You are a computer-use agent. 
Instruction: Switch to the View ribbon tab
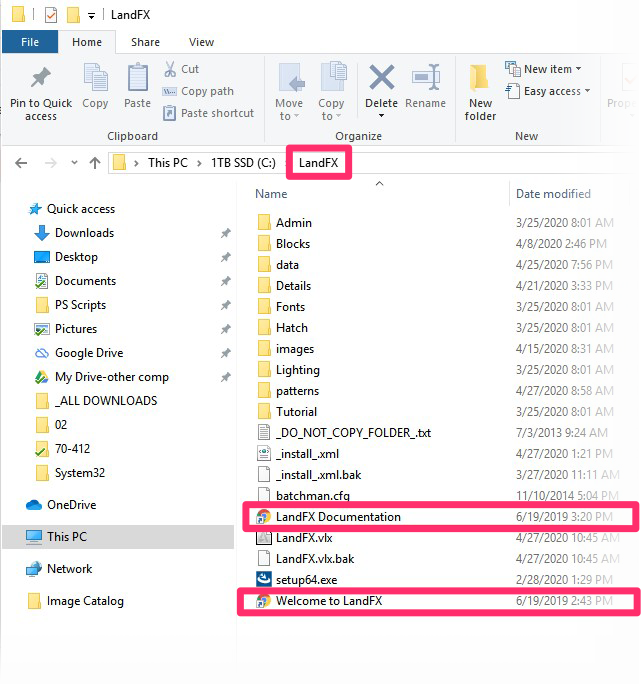[201, 42]
